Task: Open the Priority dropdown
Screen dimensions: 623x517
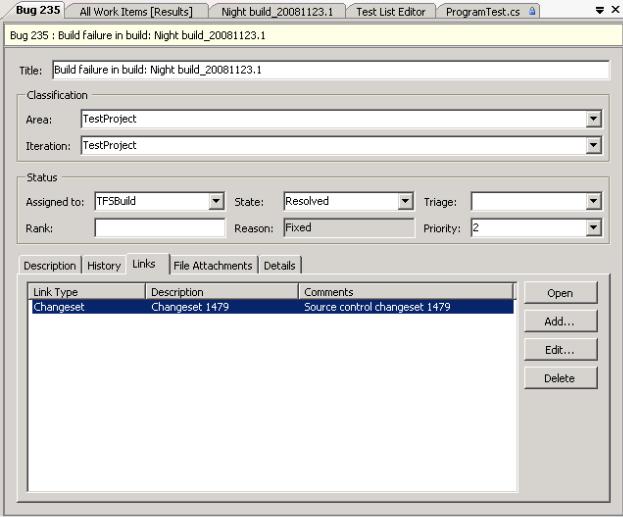Action: (594, 228)
